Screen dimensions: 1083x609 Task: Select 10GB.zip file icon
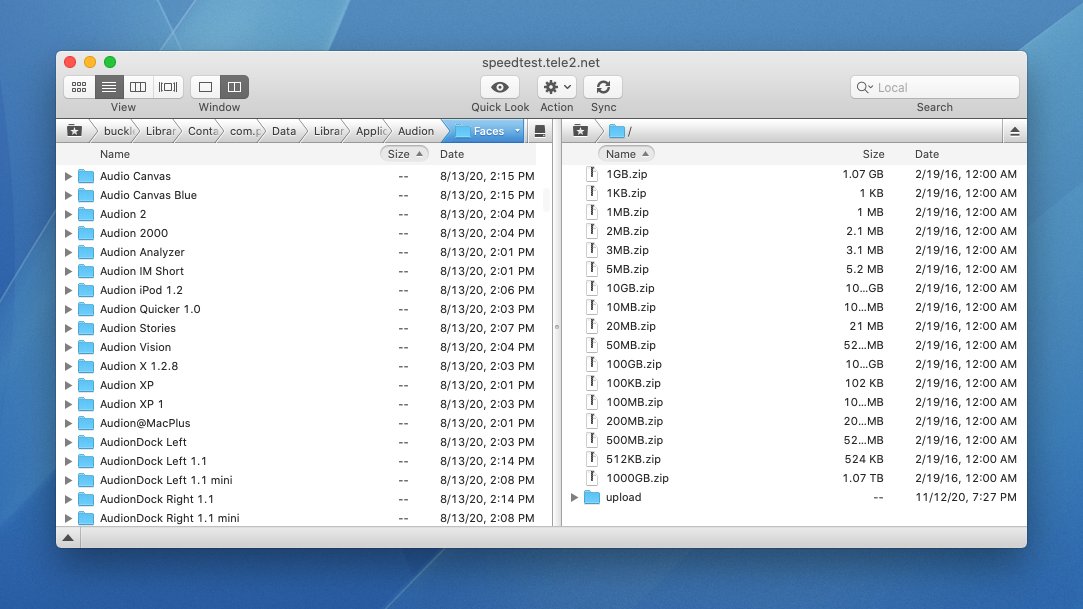pos(592,288)
